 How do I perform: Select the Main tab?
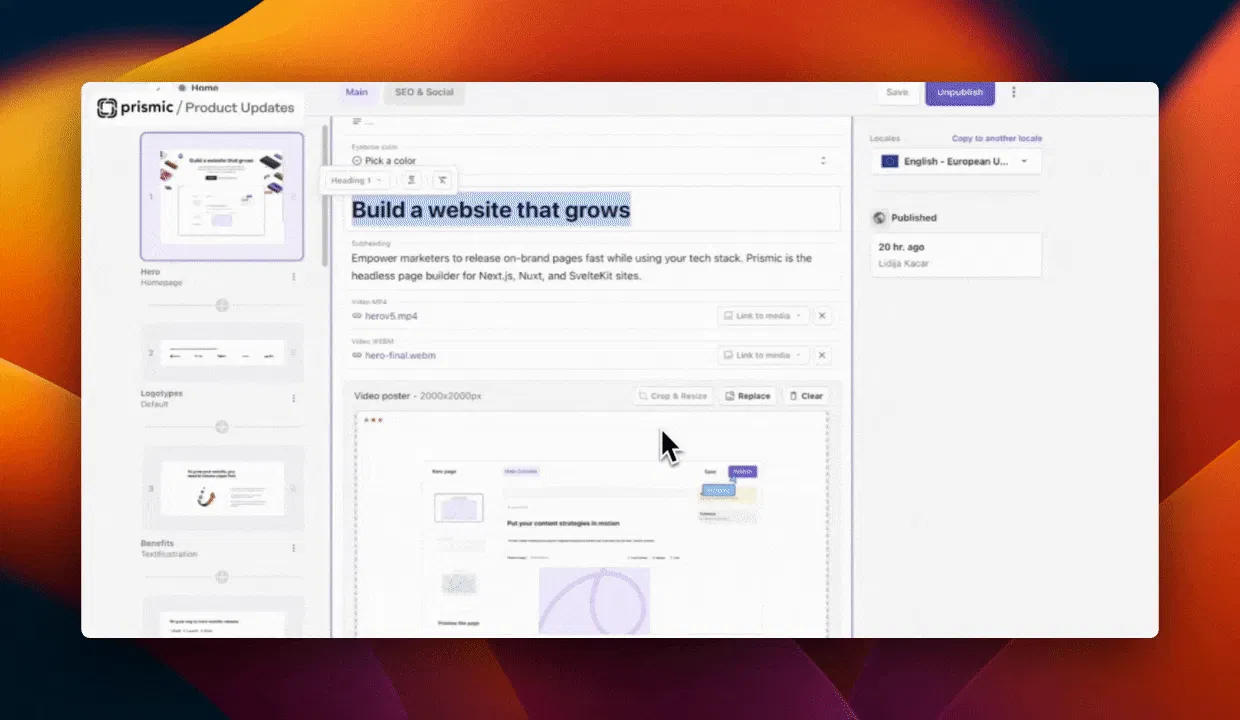pyautogui.click(x=356, y=92)
